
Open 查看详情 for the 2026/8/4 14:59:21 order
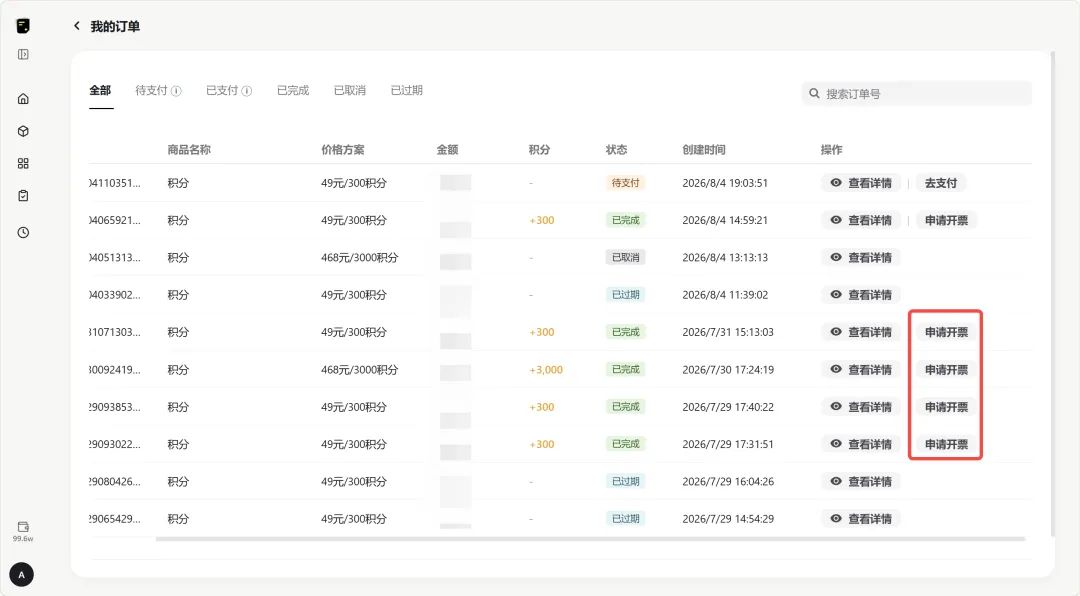click(861, 220)
